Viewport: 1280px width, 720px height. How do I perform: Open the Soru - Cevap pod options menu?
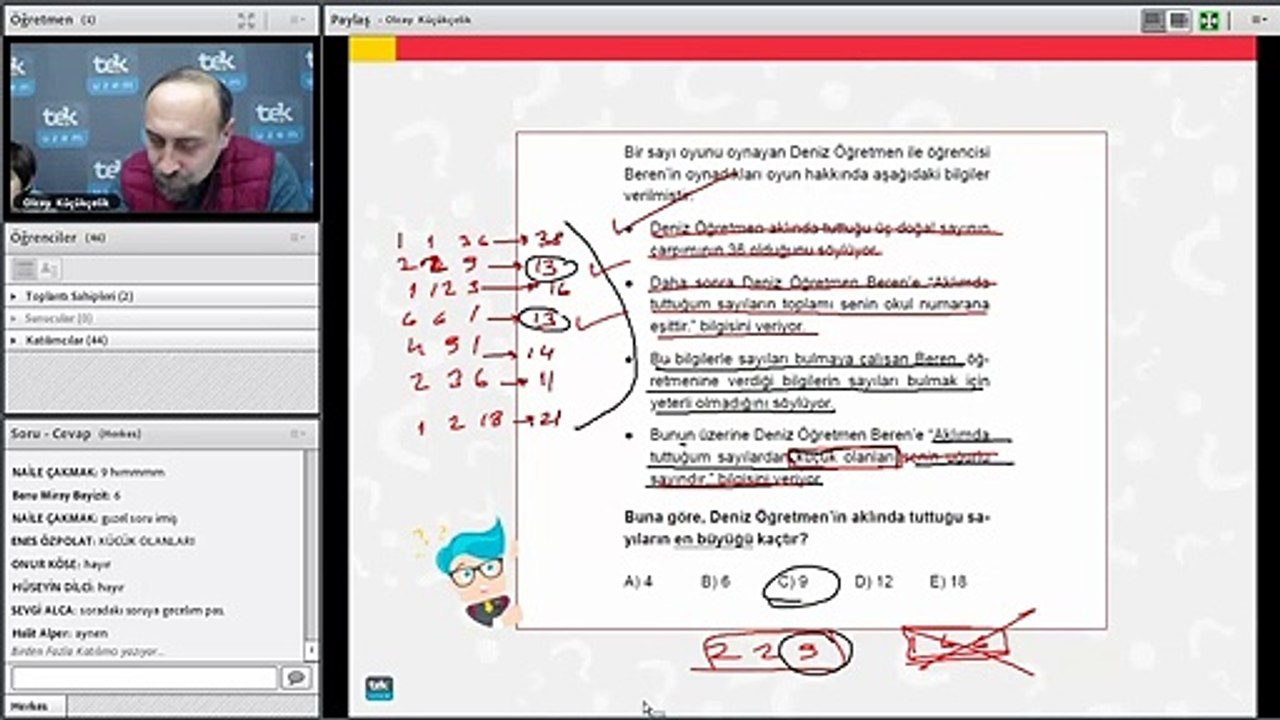pyautogui.click(x=298, y=434)
